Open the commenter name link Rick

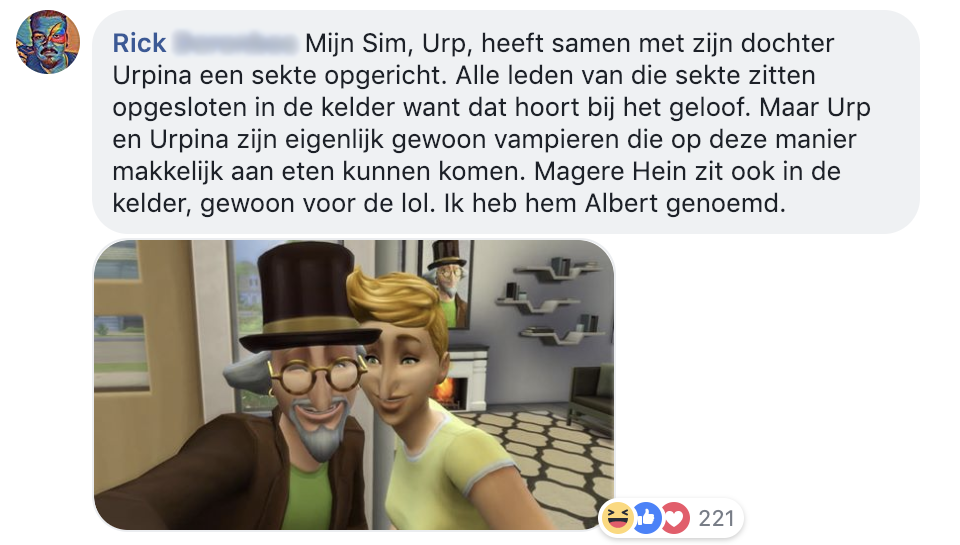pyautogui.click(x=140, y=43)
